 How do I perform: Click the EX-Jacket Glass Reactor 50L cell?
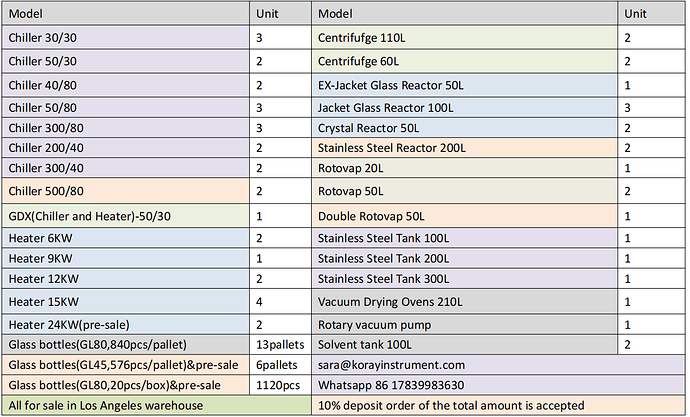coord(466,86)
